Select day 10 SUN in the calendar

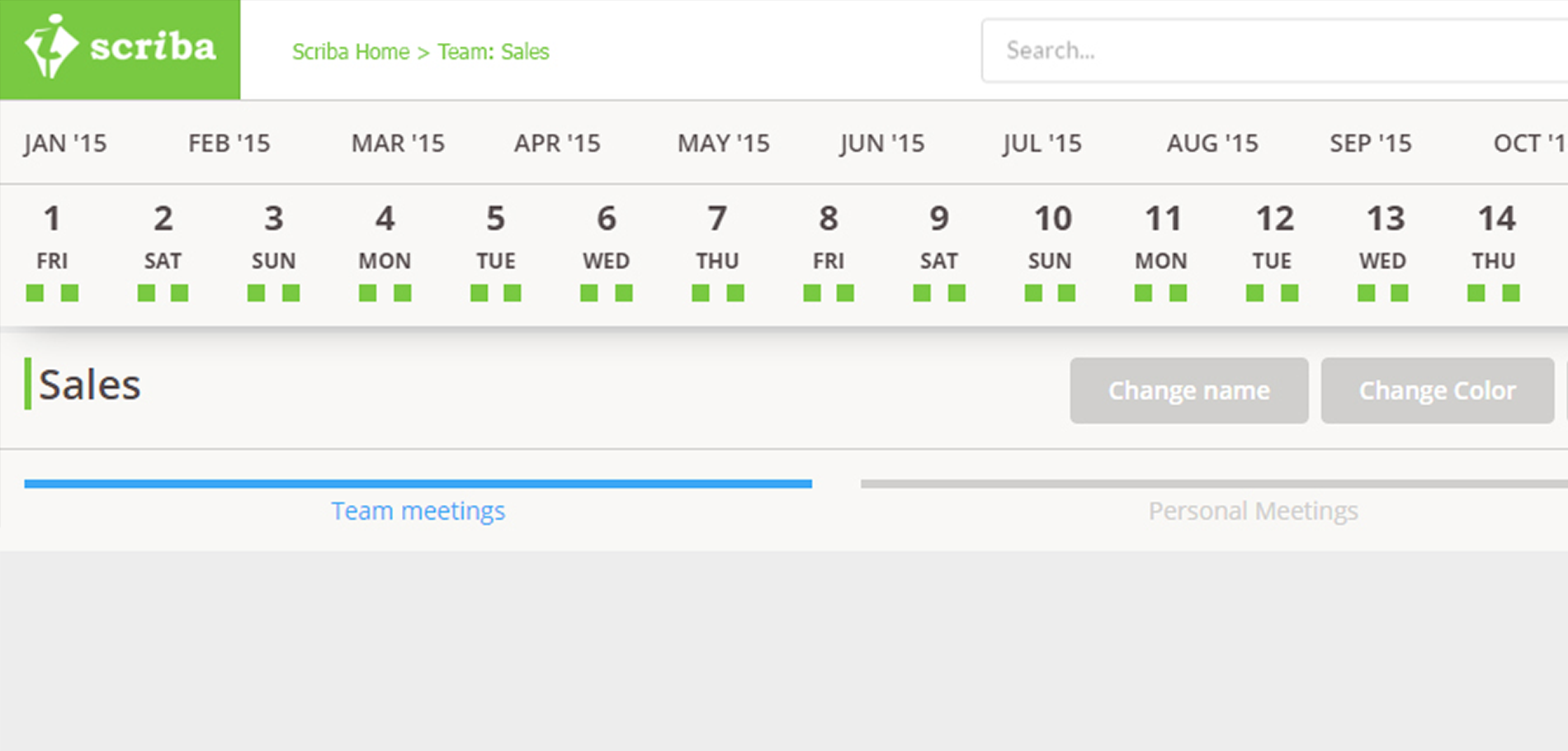click(1051, 235)
